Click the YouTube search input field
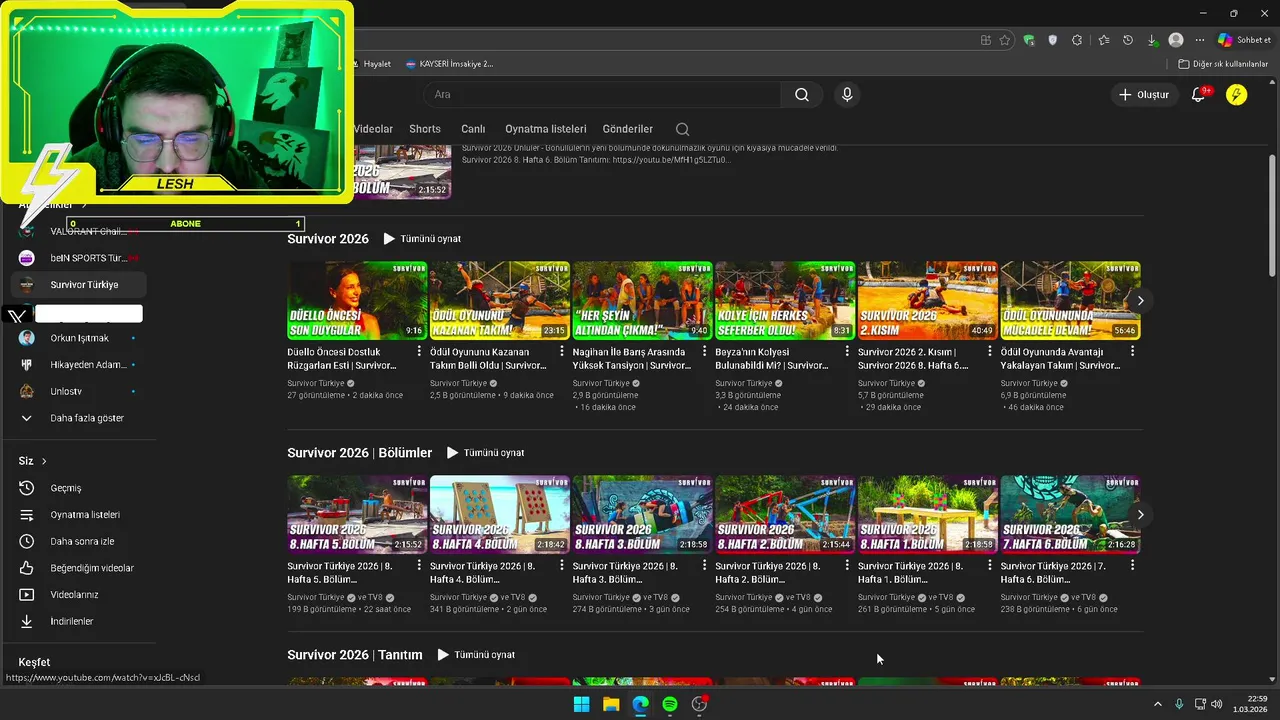 (603, 95)
